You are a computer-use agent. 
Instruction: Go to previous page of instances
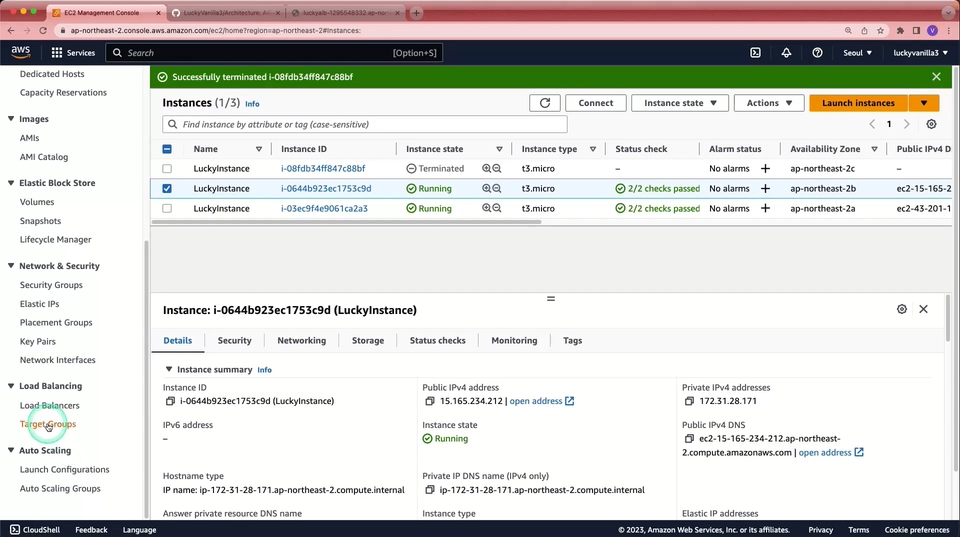[872, 124]
